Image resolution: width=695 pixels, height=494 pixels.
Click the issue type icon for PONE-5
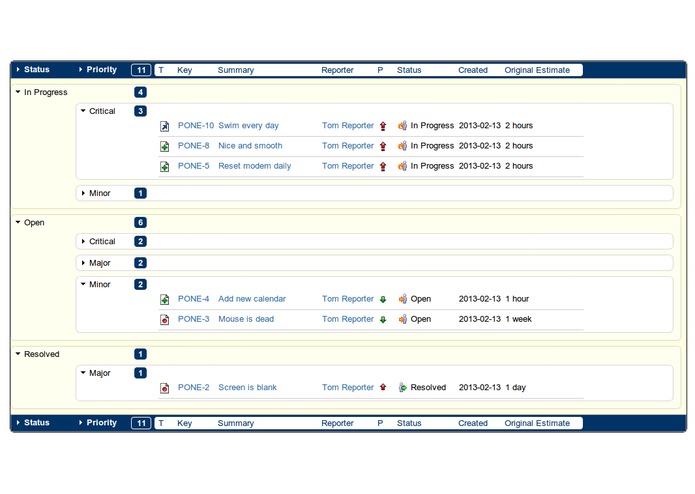(x=164, y=167)
